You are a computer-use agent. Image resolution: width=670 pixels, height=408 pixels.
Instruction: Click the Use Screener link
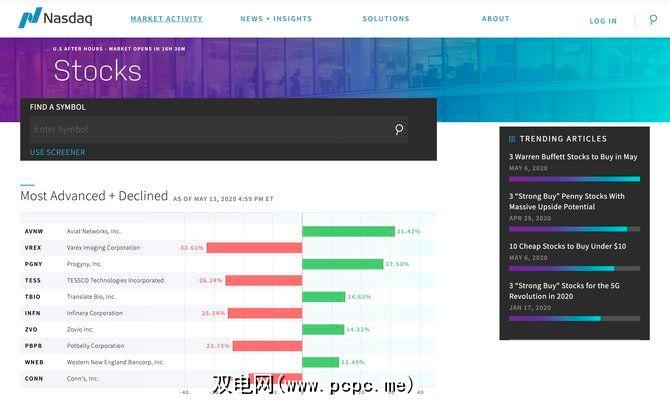[57, 152]
